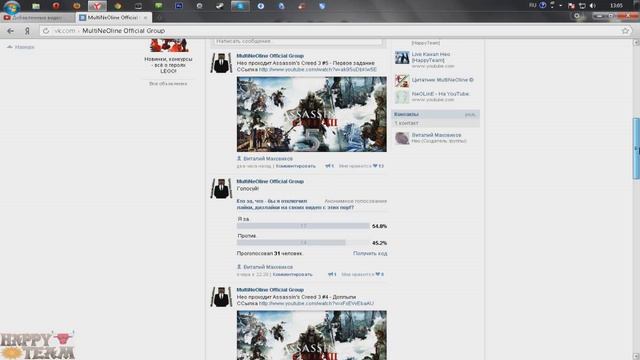The height and width of the screenshot is (360, 640).
Task: Open the author avatar of the #4 Доплыли post
Action: (x=221, y=297)
